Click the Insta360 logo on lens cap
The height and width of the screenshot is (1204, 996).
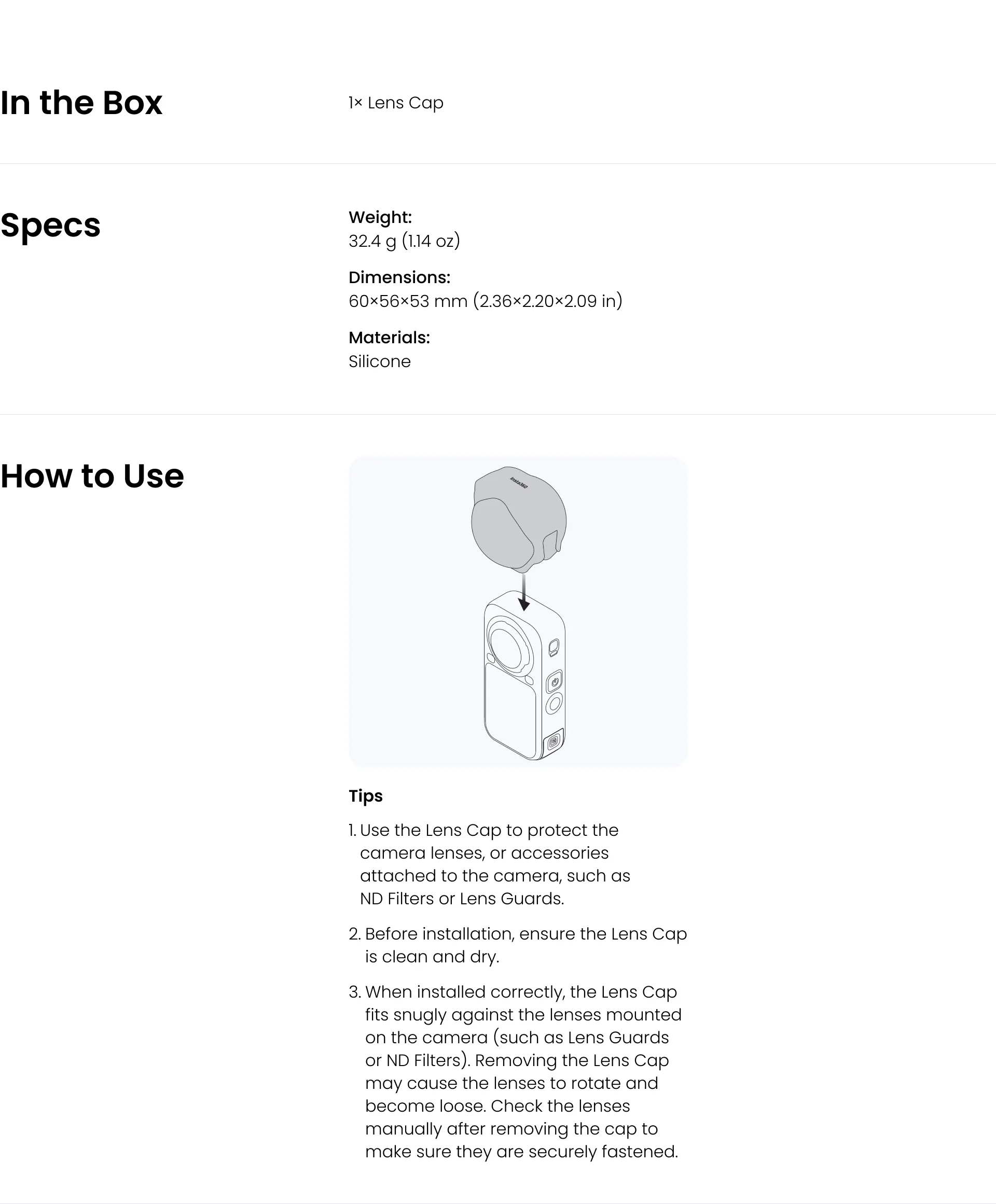click(x=519, y=483)
